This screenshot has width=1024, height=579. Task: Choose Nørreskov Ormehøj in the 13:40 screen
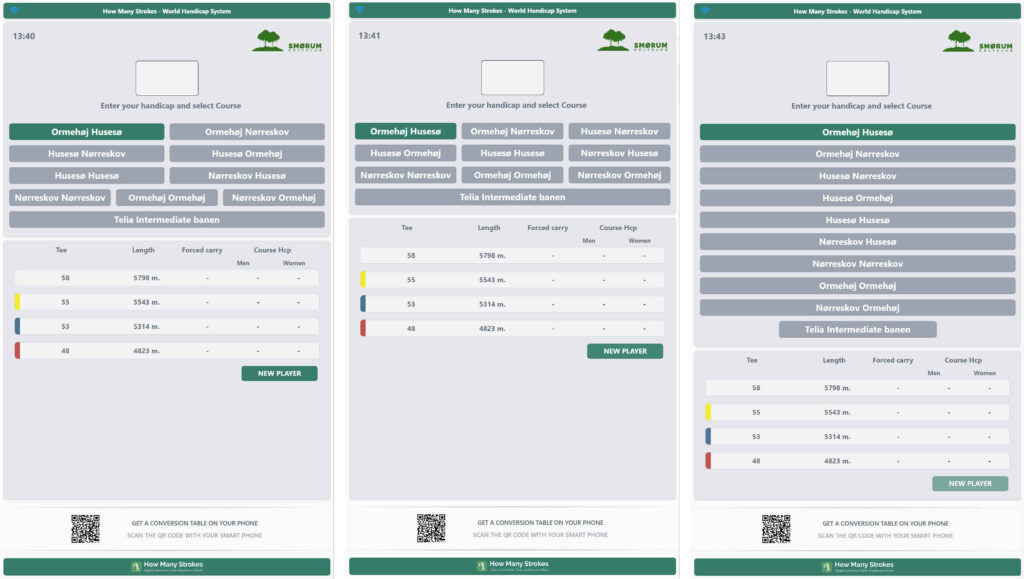pos(274,198)
